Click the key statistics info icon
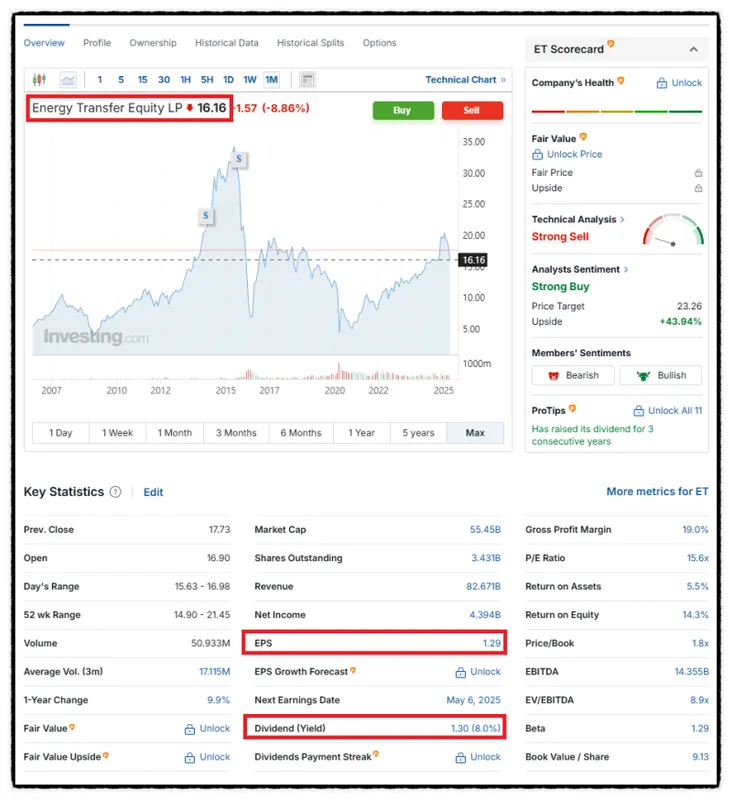This screenshot has width=732, height=800. pyautogui.click(x=116, y=492)
